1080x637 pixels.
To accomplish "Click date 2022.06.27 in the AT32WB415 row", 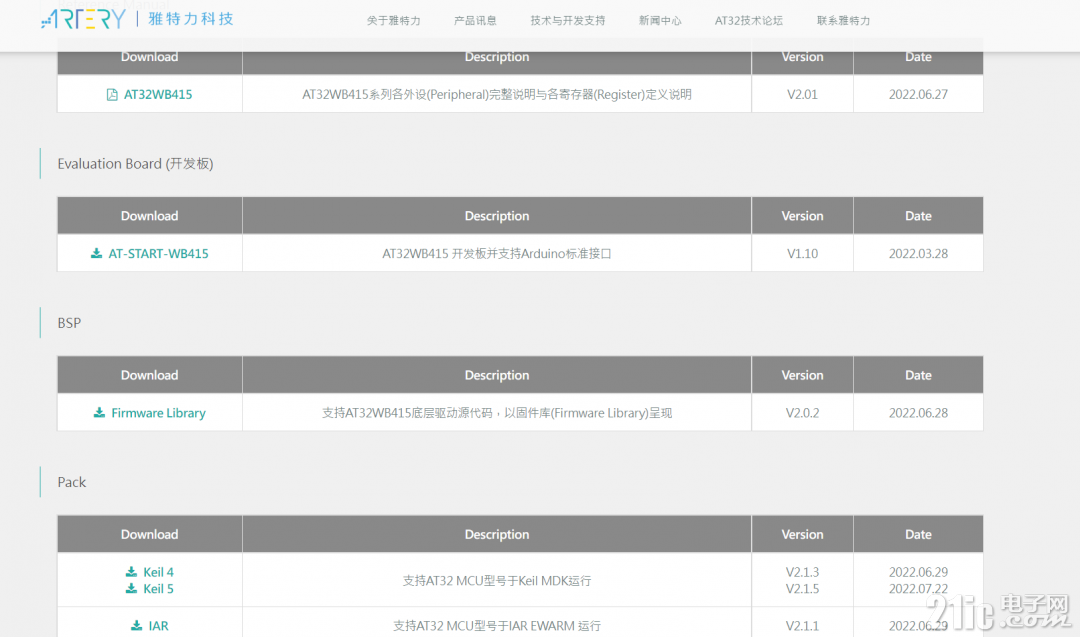I will click(x=918, y=95).
